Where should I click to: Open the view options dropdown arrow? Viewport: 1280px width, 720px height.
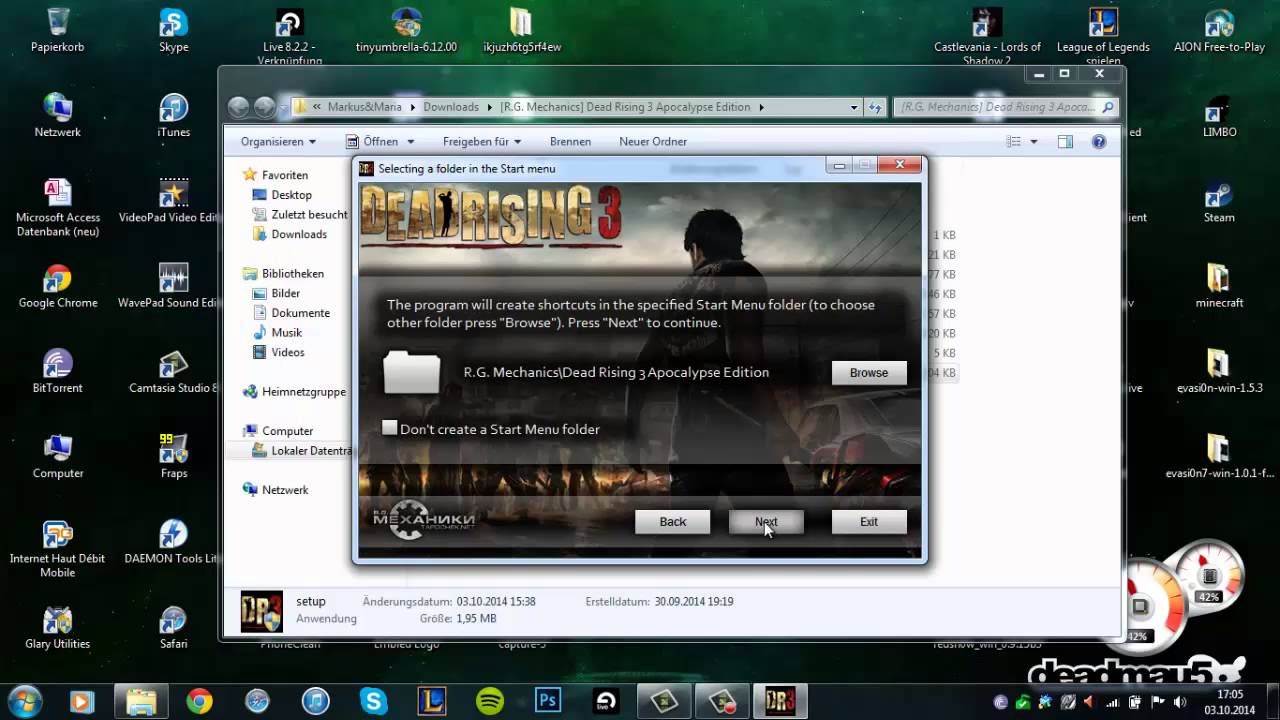point(1033,142)
